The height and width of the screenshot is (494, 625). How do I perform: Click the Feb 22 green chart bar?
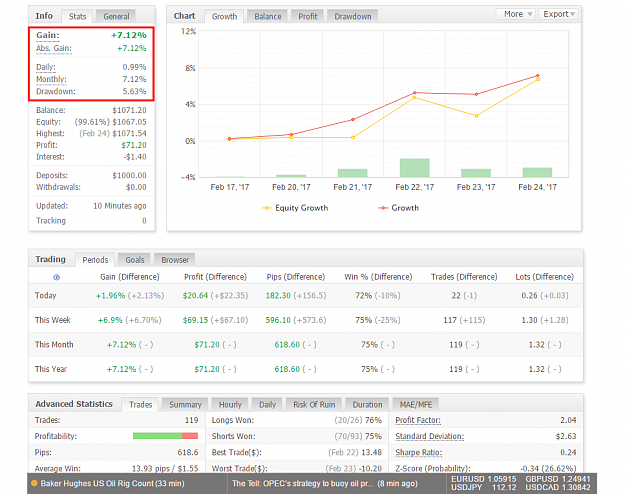(x=415, y=168)
